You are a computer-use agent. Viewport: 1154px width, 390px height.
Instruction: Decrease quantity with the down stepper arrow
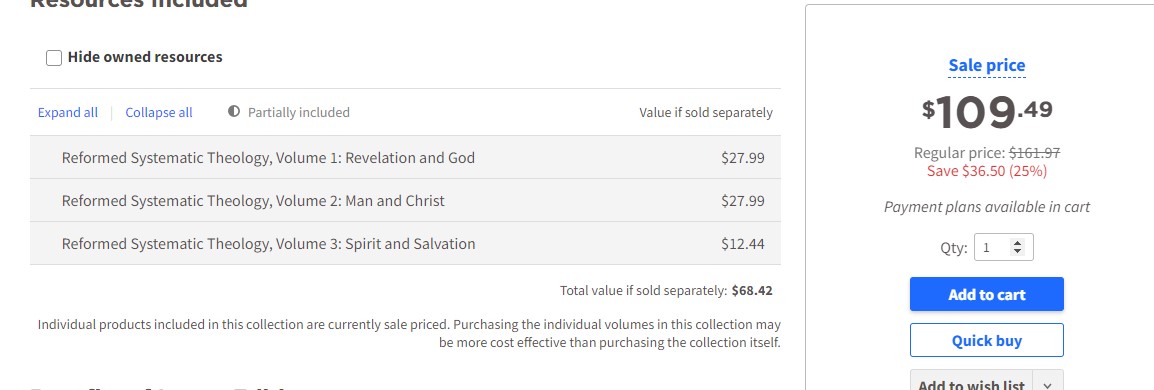pos(1017,252)
